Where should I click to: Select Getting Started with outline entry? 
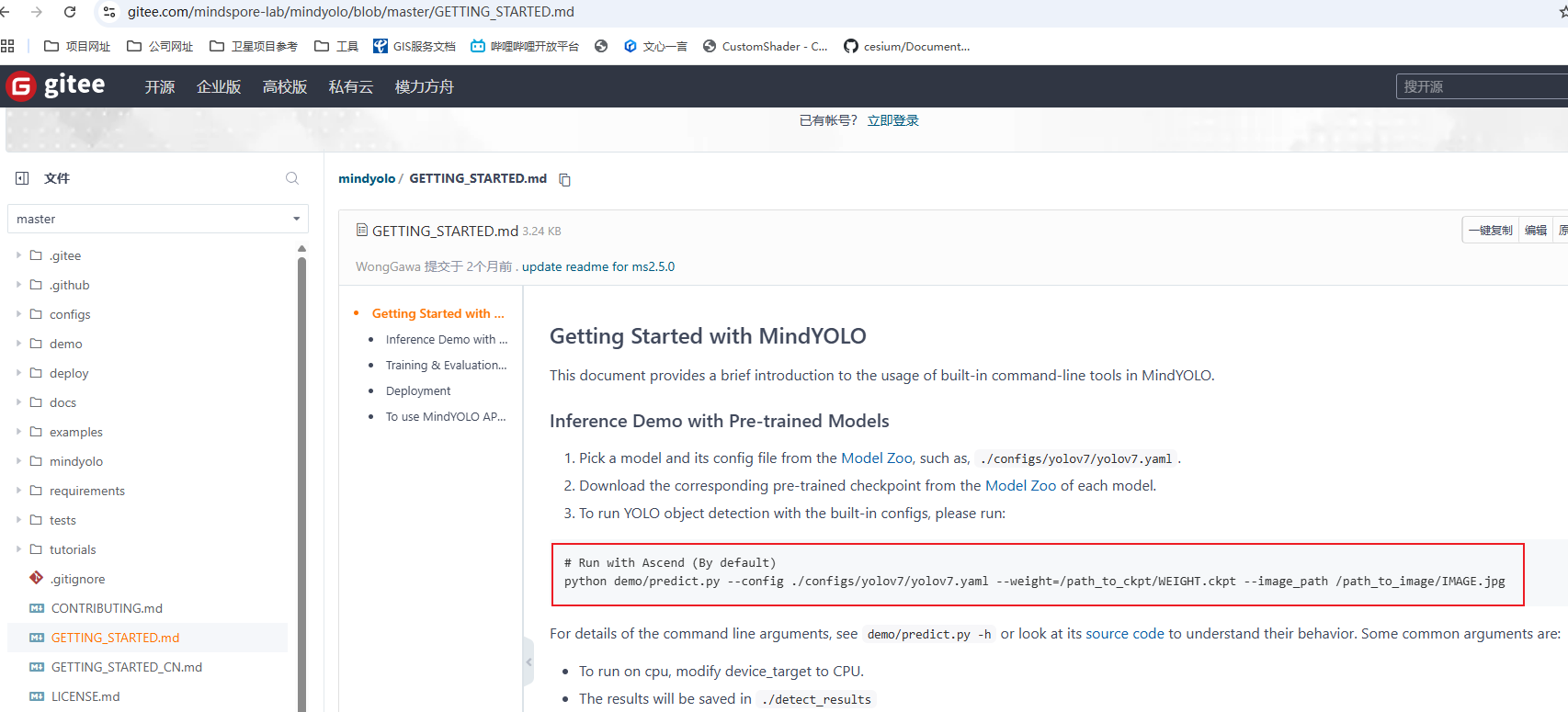[x=438, y=313]
